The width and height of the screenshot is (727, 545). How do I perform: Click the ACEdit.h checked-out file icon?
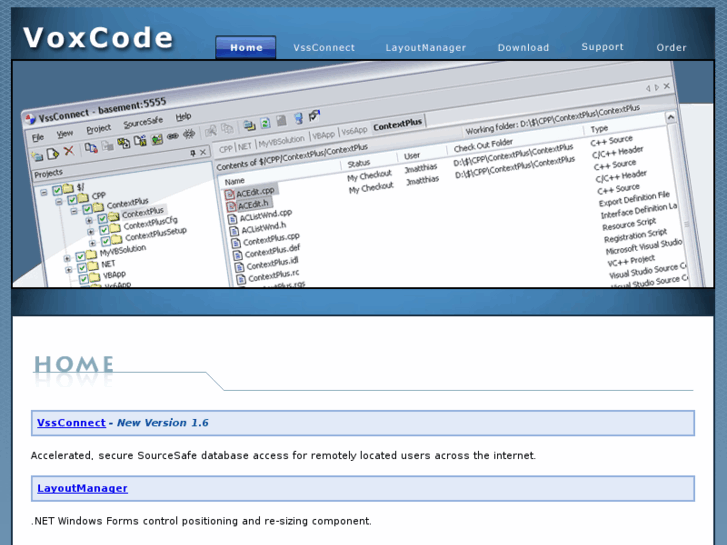pos(231,206)
